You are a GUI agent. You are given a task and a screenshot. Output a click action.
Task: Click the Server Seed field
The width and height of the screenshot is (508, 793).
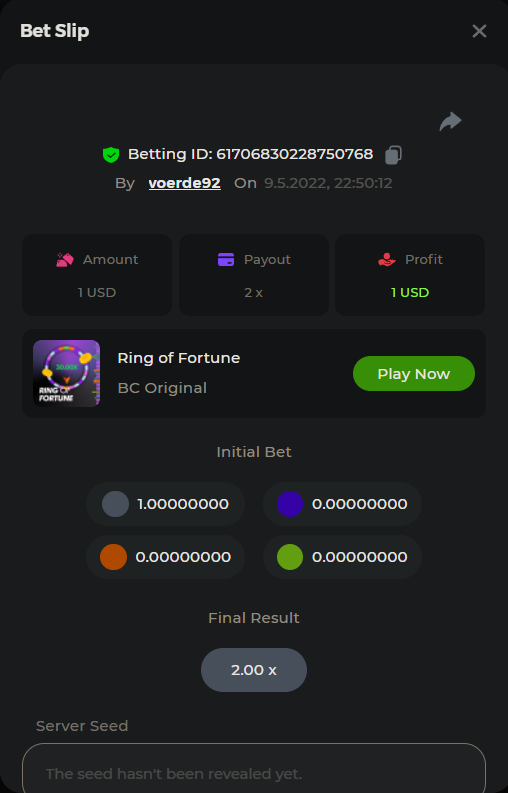pyautogui.click(x=254, y=768)
